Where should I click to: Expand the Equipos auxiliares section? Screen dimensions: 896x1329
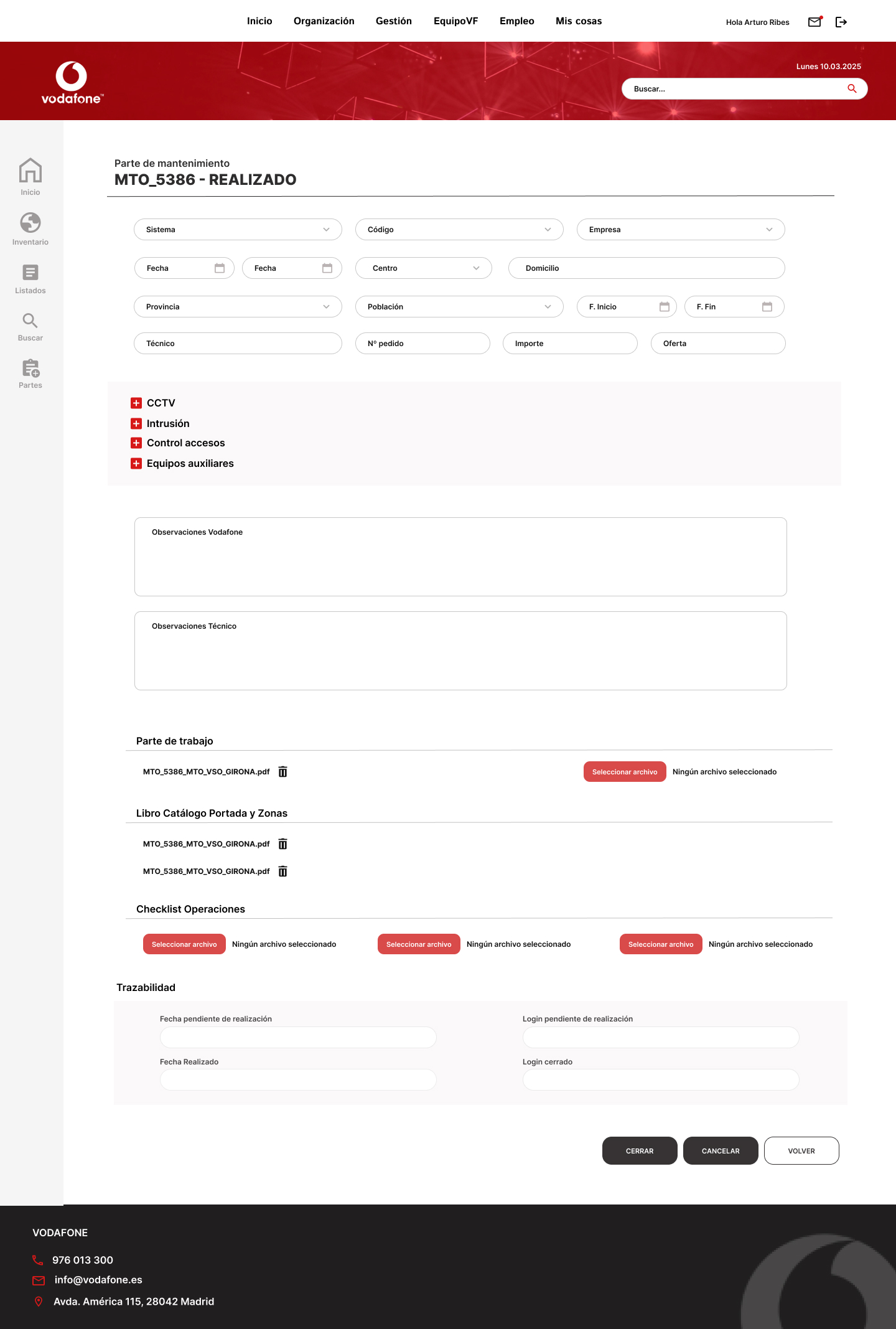pyautogui.click(x=136, y=464)
